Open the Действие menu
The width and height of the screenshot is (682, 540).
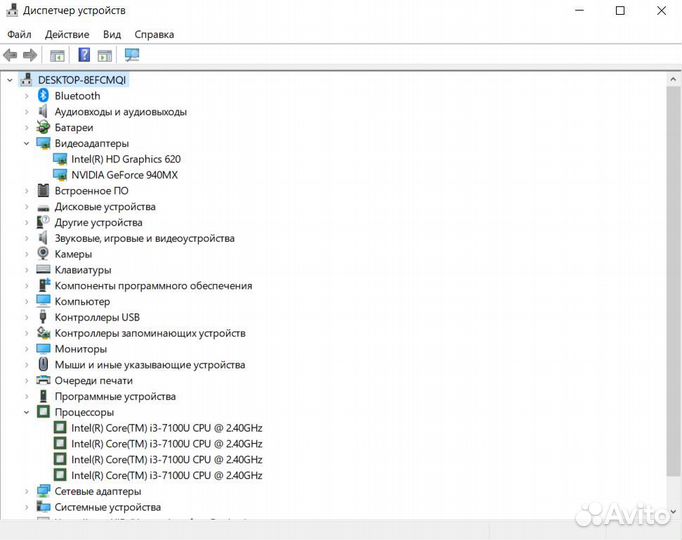(67, 34)
